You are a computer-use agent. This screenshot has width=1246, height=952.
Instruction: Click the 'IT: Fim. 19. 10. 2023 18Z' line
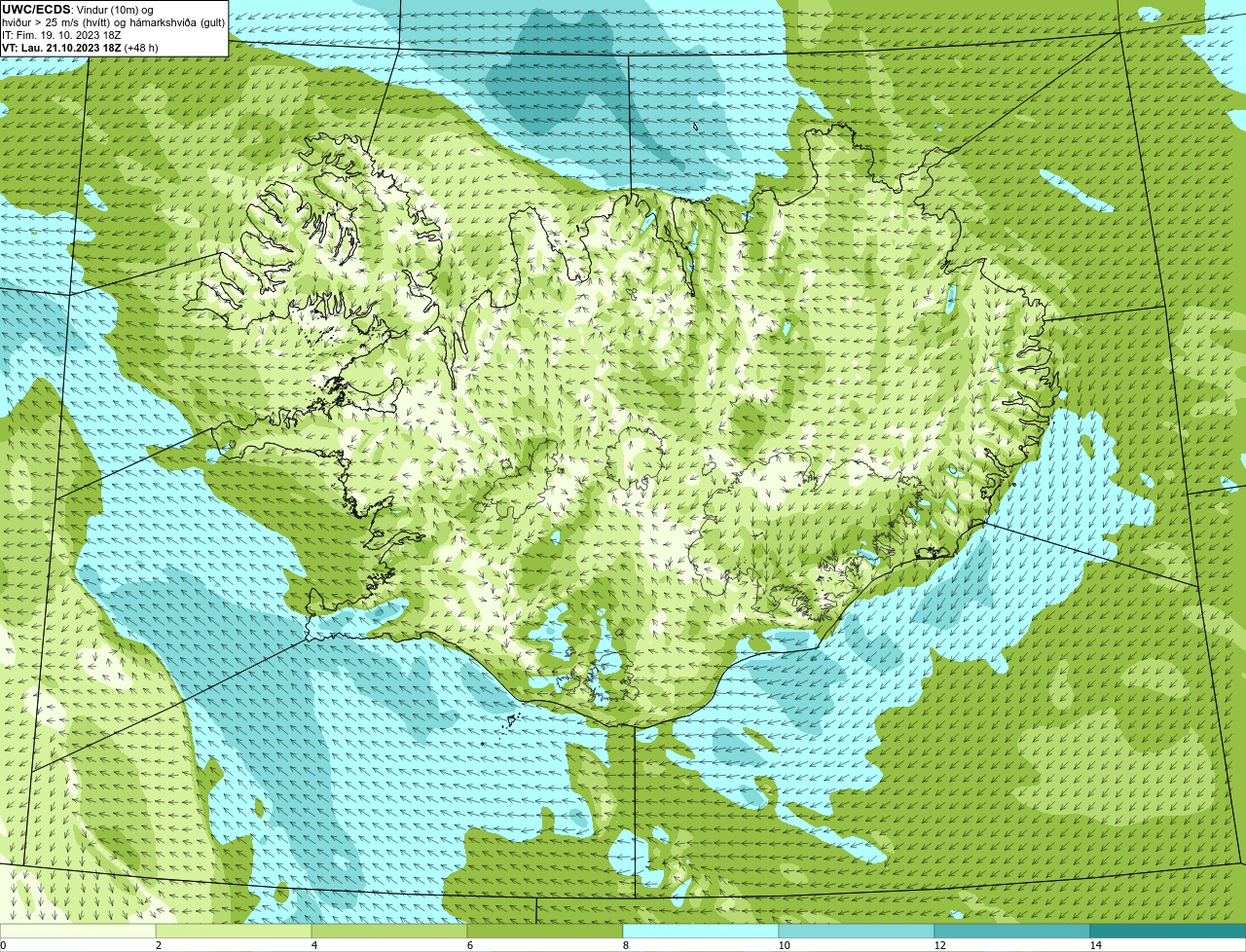tap(61, 35)
